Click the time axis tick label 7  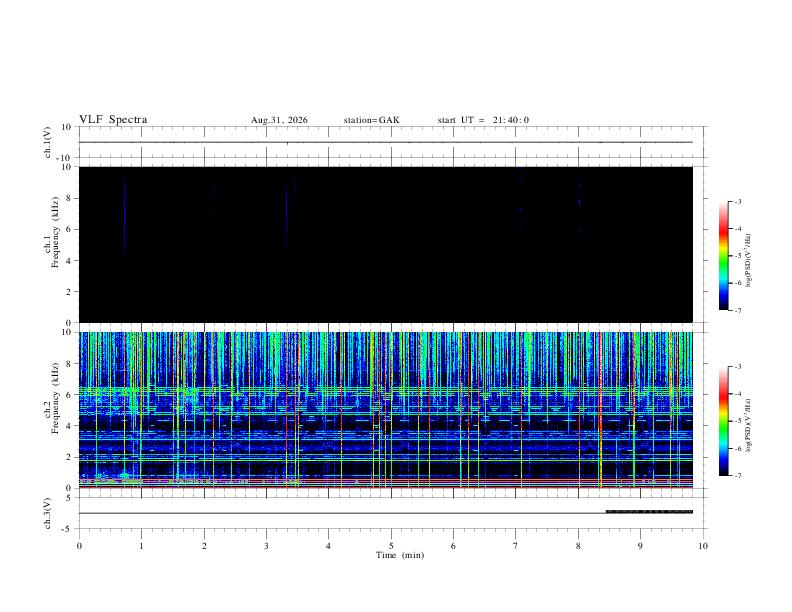[x=516, y=546]
